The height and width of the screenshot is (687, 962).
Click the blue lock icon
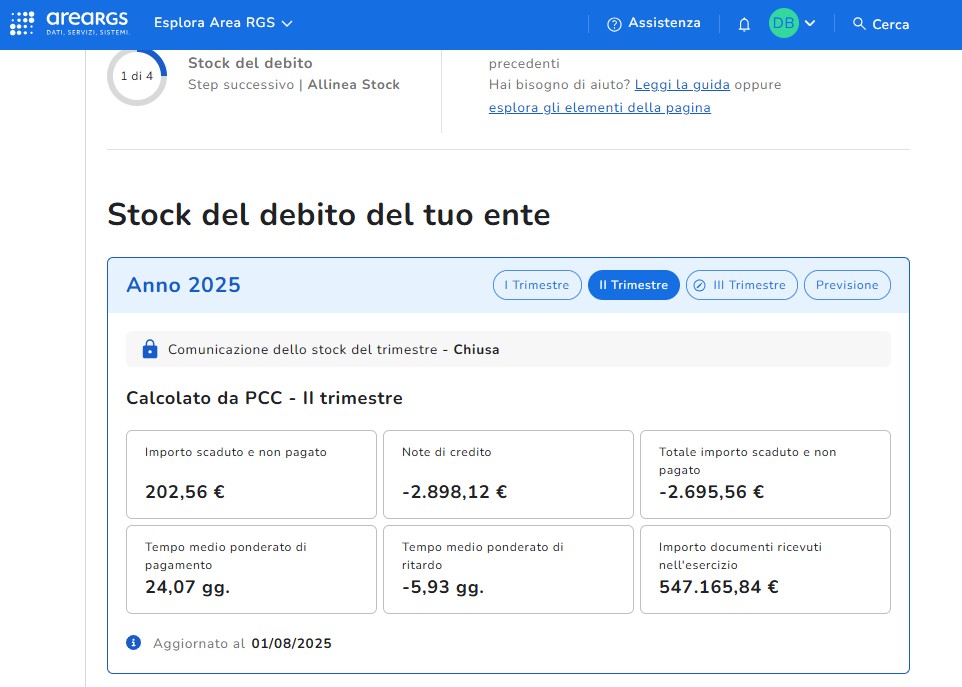(x=150, y=349)
